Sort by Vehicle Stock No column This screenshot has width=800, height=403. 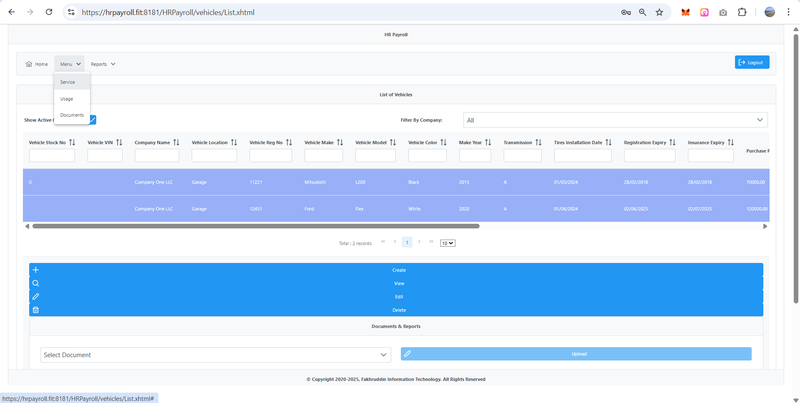click(72, 143)
